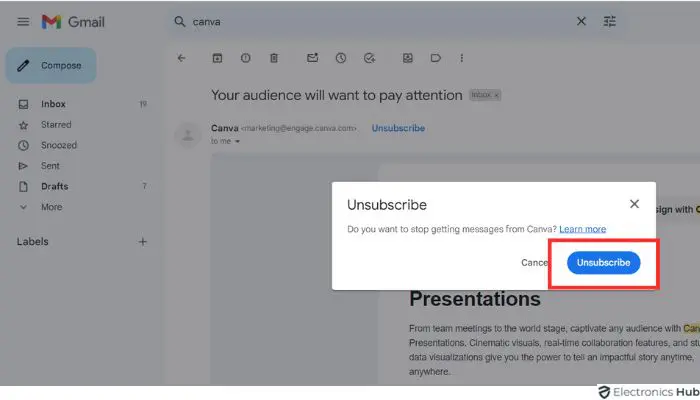Close the Unsubscribe dialog with the X
700x400 pixels.
click(x=634, y=204)
